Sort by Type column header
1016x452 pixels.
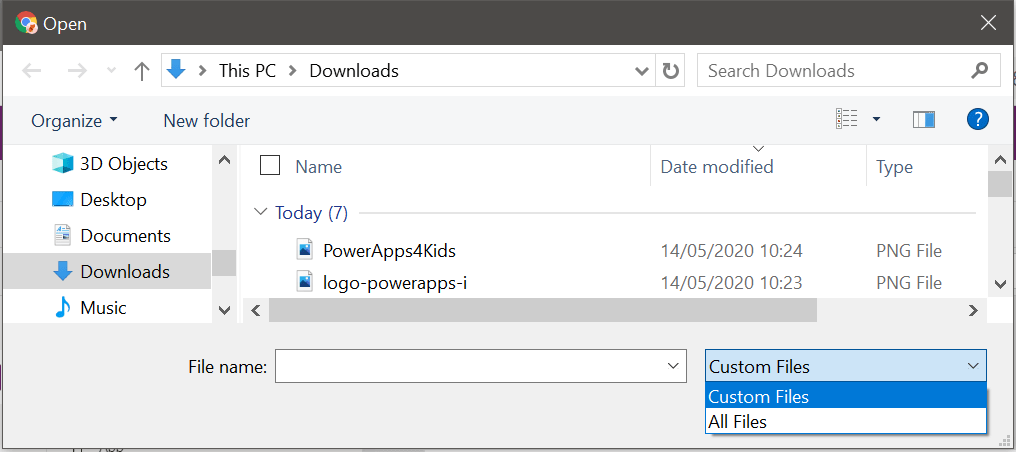(x=894, y=167)
